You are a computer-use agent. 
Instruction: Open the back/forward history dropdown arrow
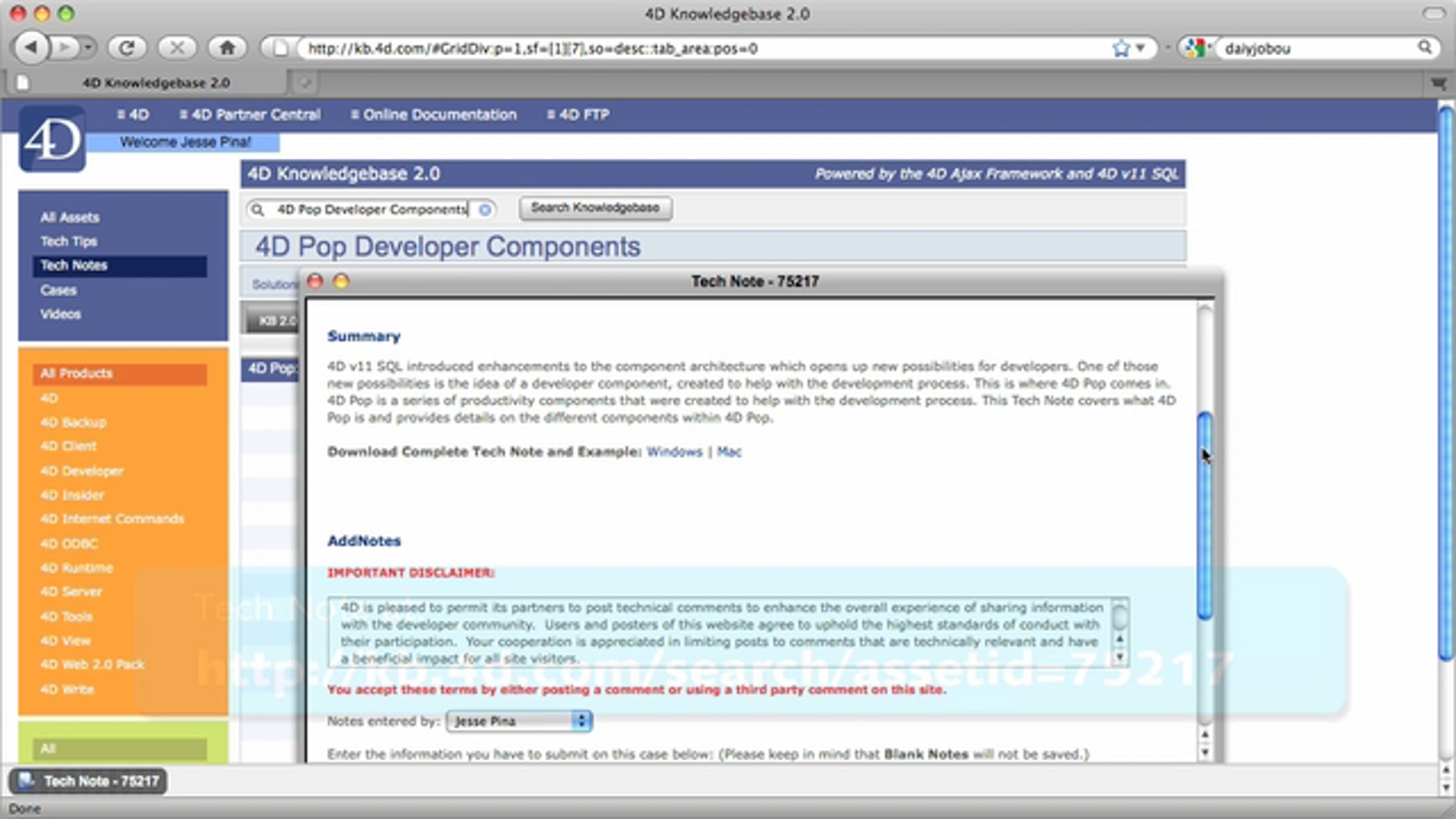(x=89, y=47)
